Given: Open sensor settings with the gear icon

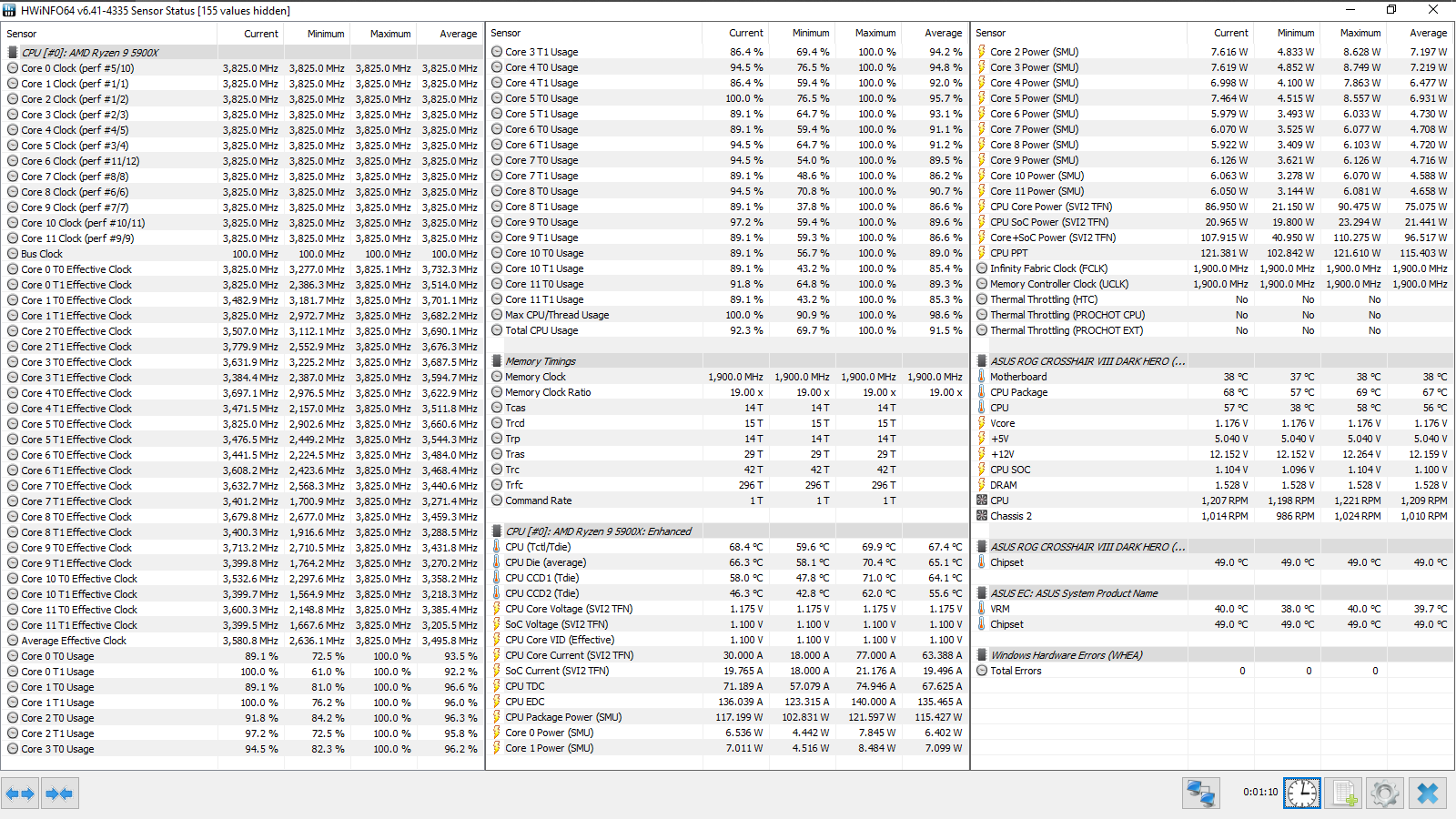Looking at the screenshot, I should coord(1385,794).
